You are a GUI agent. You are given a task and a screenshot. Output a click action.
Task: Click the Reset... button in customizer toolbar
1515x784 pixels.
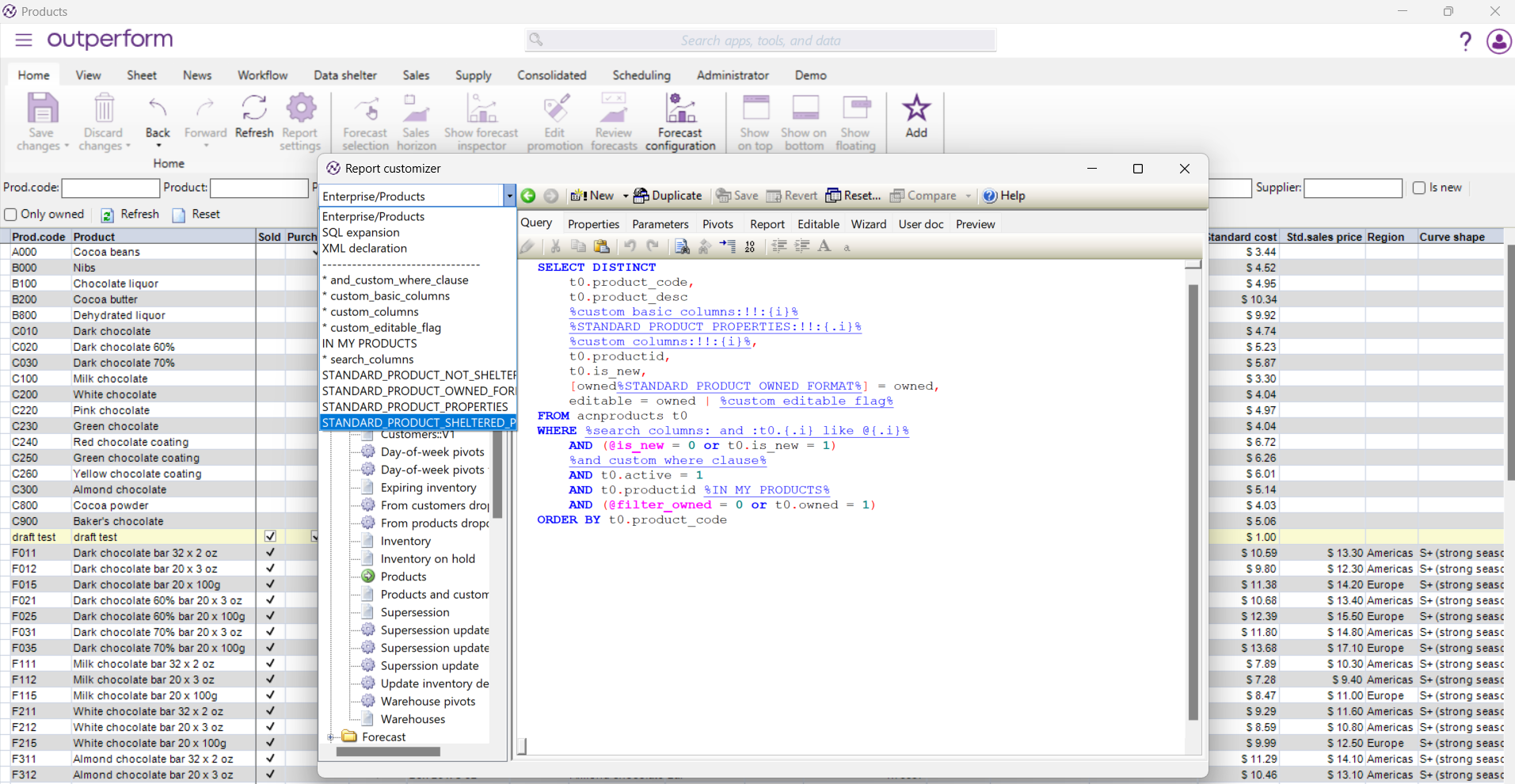[x=853, y=196]
